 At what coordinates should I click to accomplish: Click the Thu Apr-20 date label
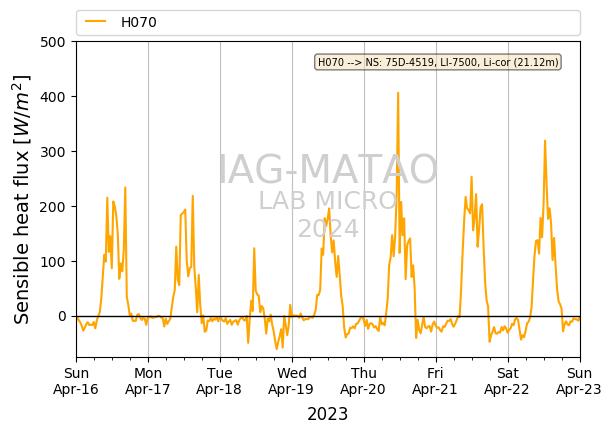click(363, 381)
